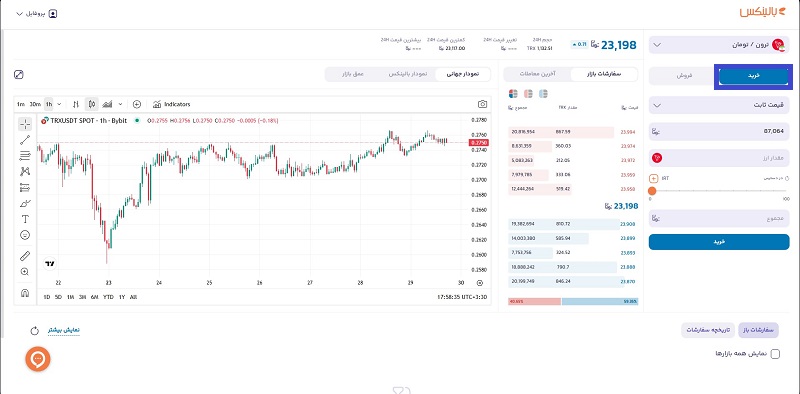This screenshot has width=800, height=394.
Task: Check the نمایش همه بازارها checkbox
Action: click(775, 354)
